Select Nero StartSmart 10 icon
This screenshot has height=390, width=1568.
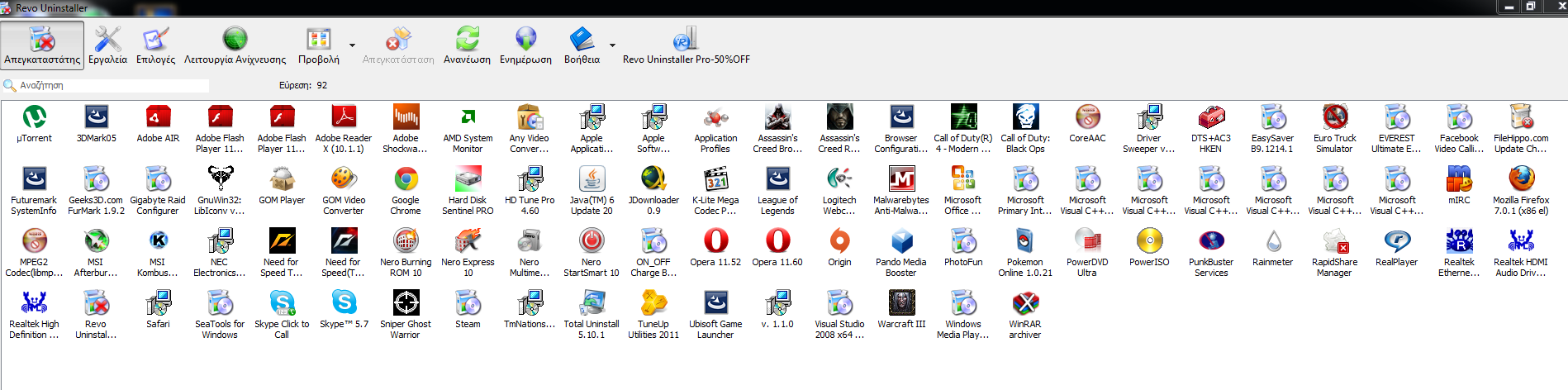(x=592, y=241)
